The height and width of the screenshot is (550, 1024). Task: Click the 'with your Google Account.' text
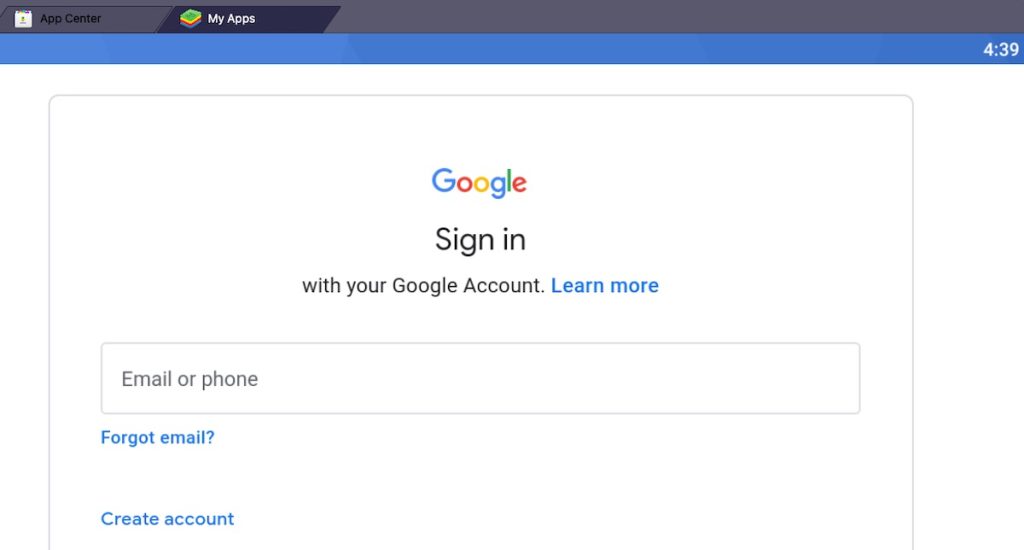click(423, 285)
